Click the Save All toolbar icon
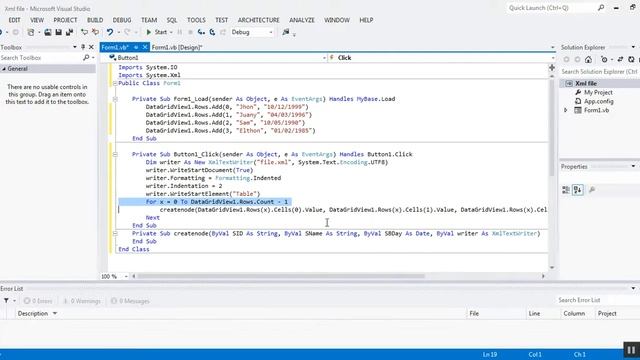Screen dimensions: 640x360 [69, 32]
